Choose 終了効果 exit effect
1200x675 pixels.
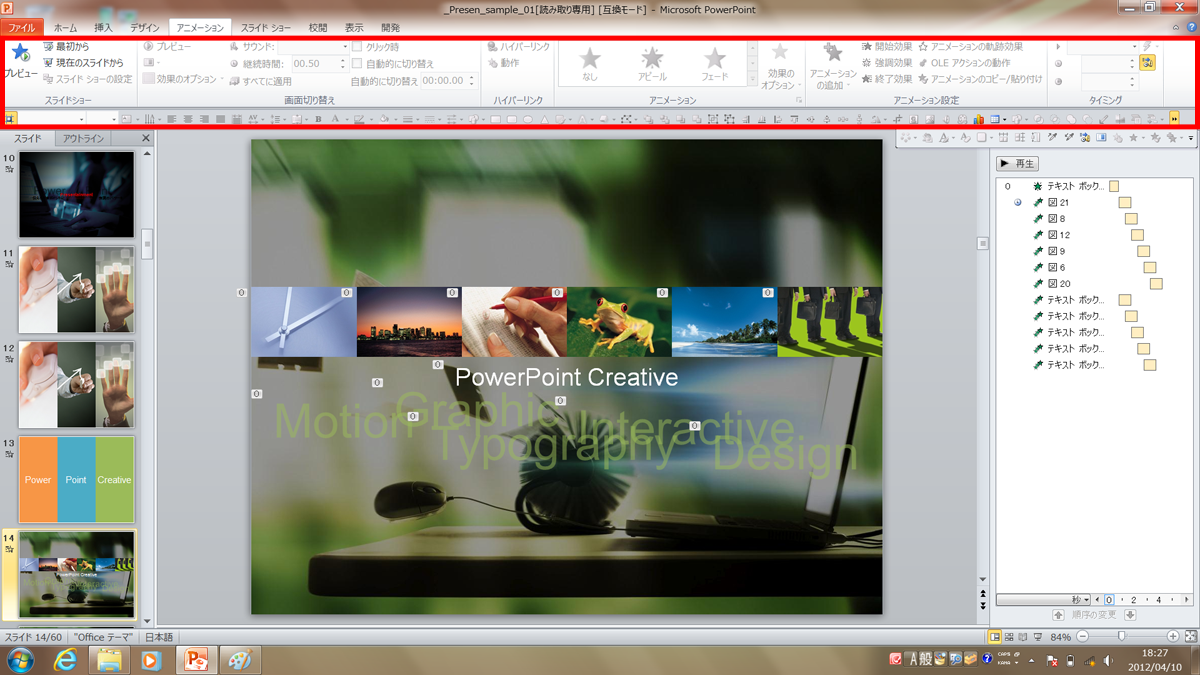[x=887, y=79]
